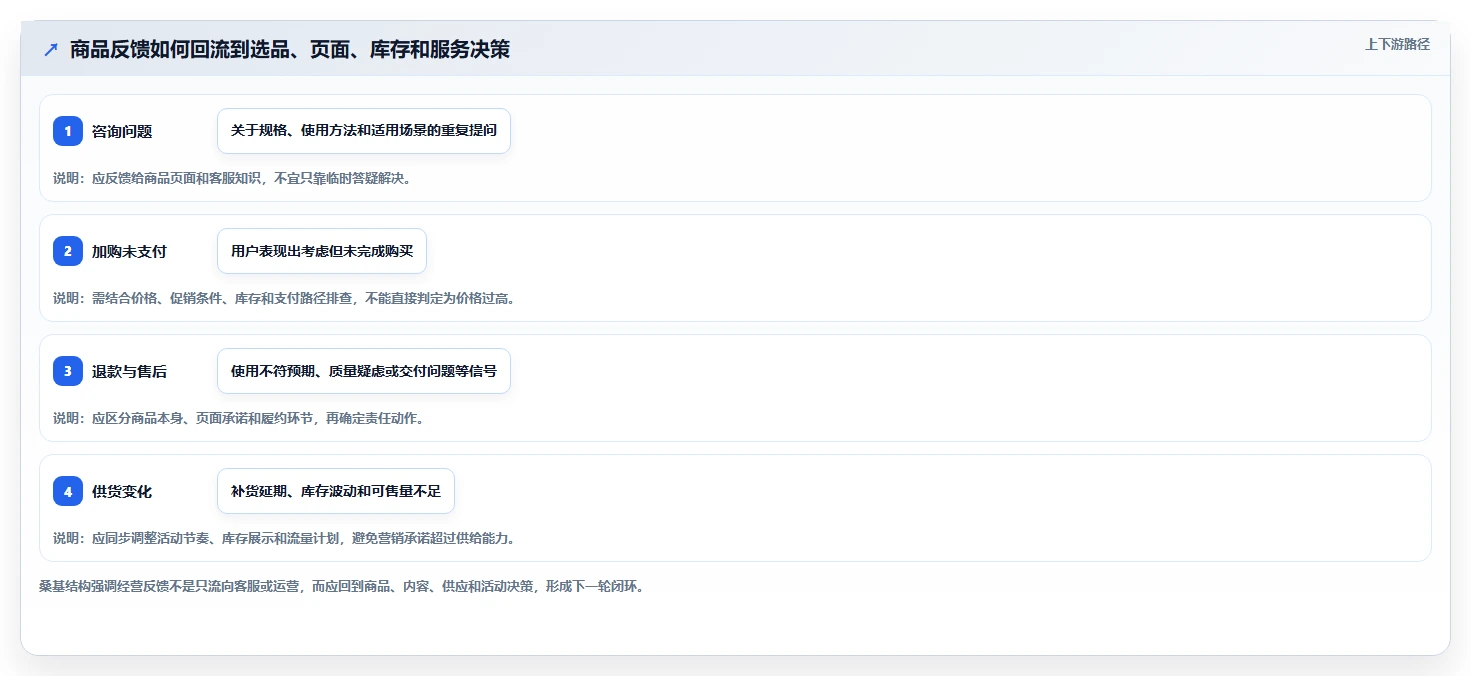The image size is (1471, 676).
Task: Click step badge number 3 beside 退款与售后
Action: click(x=68, y=371)
